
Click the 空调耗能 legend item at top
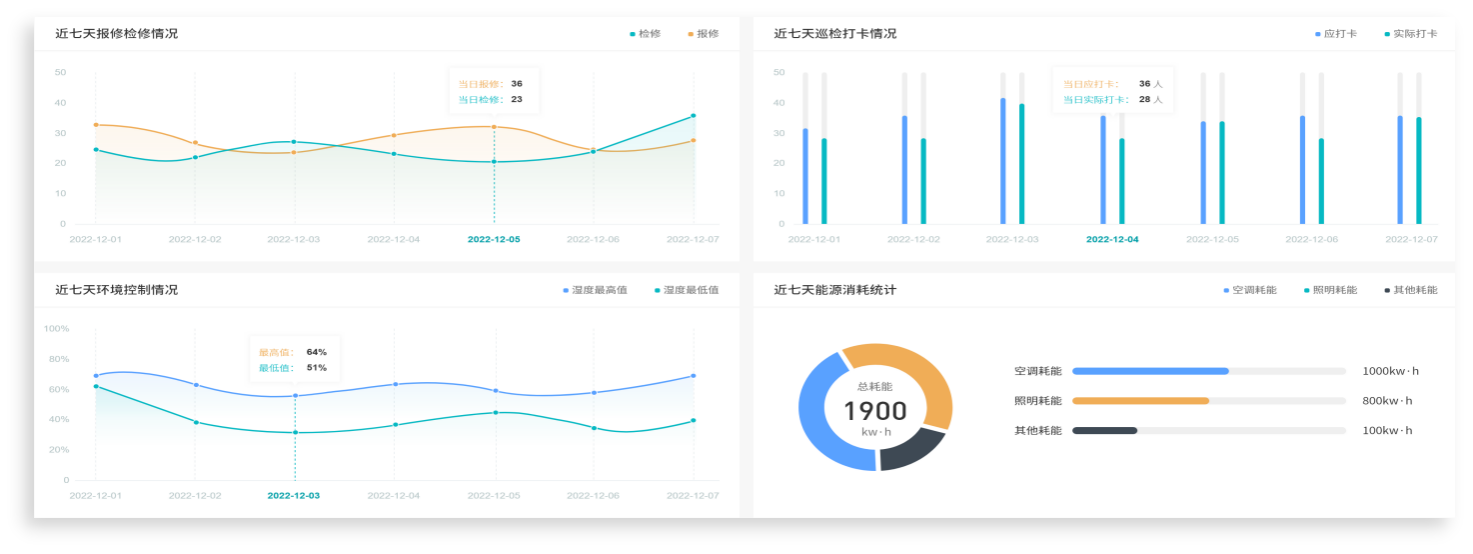coord(1249,290)
